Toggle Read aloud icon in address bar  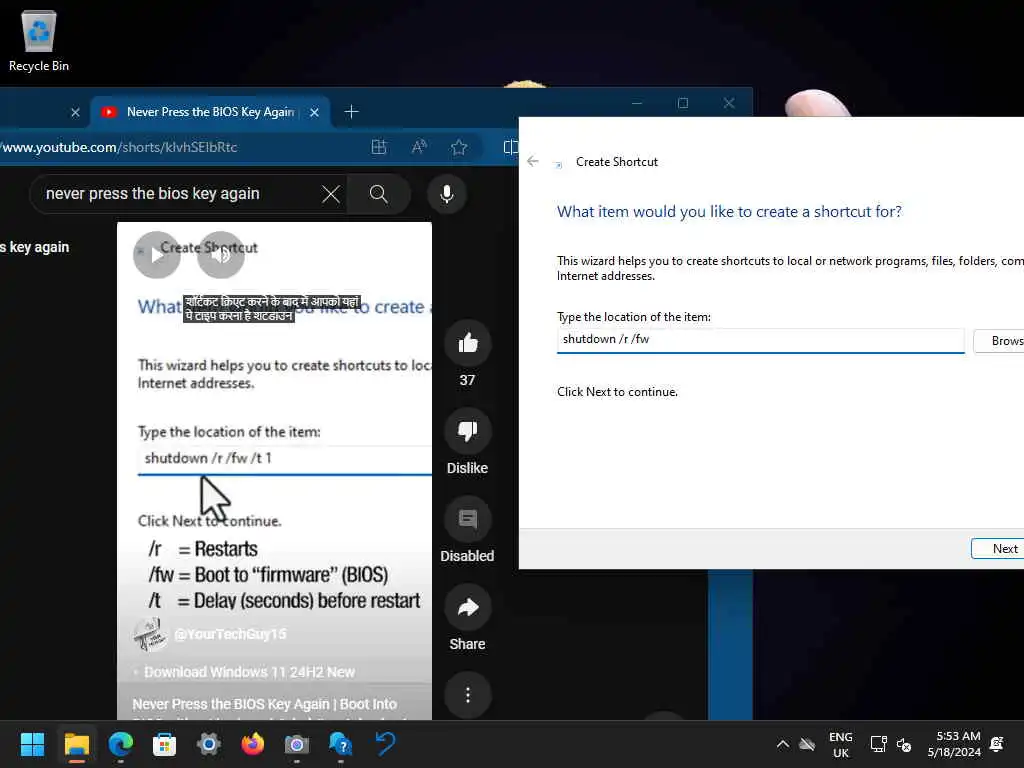(x=419, y=147)
